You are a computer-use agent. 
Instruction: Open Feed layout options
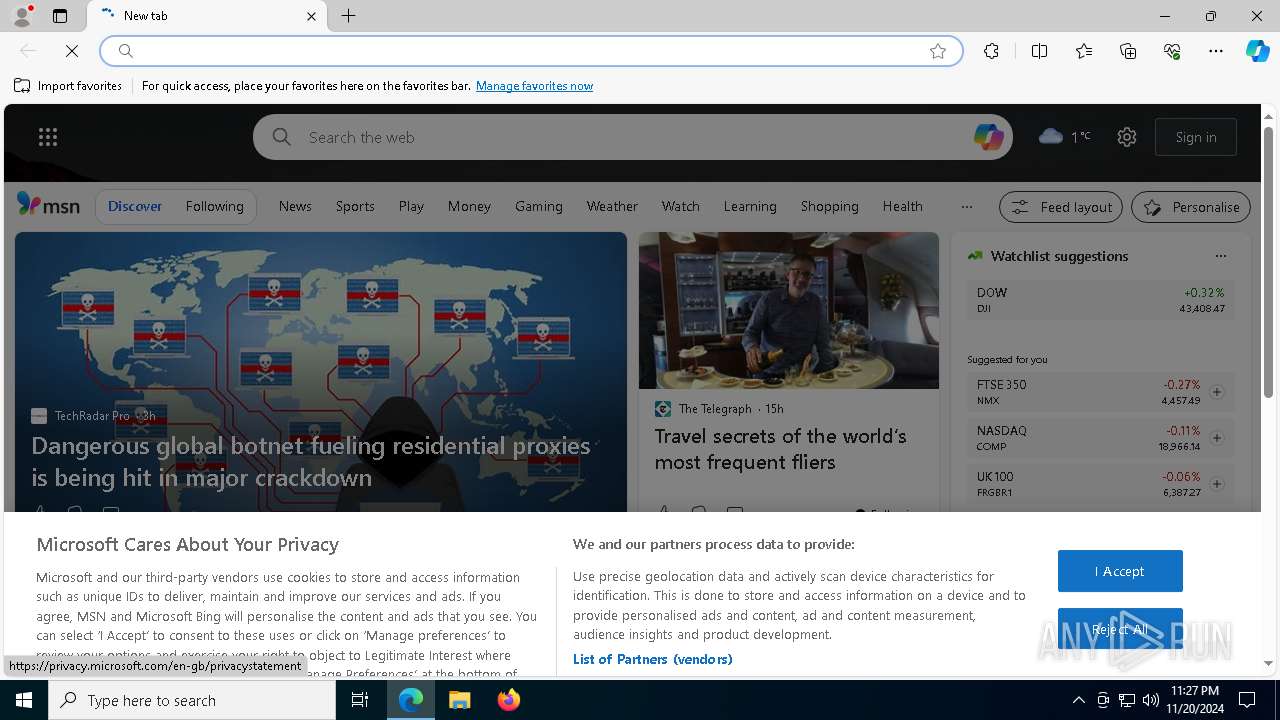click(x=1062, y=207)
